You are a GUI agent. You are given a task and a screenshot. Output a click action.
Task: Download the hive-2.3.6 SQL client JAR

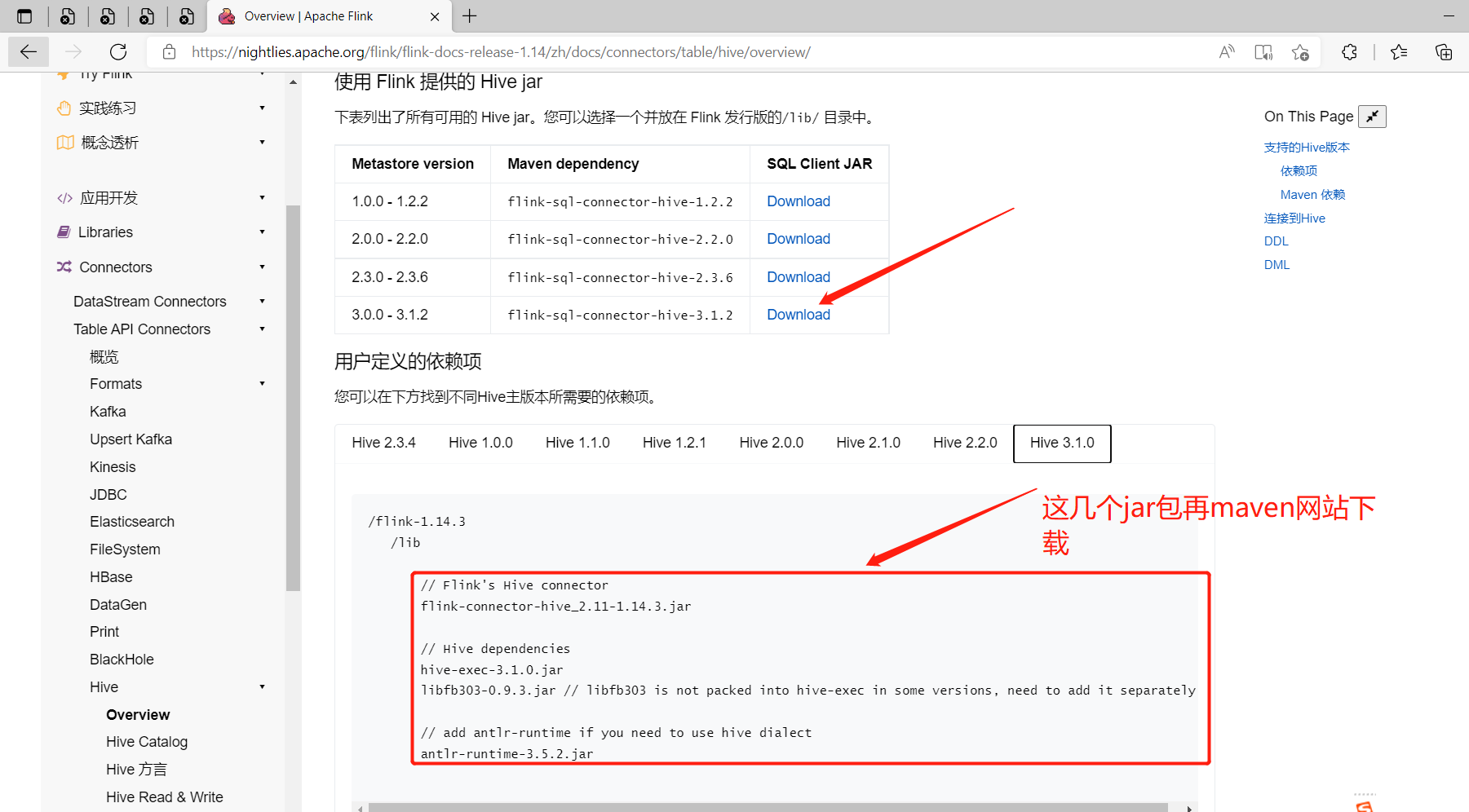pyautogui.click(x=799, y=277)
